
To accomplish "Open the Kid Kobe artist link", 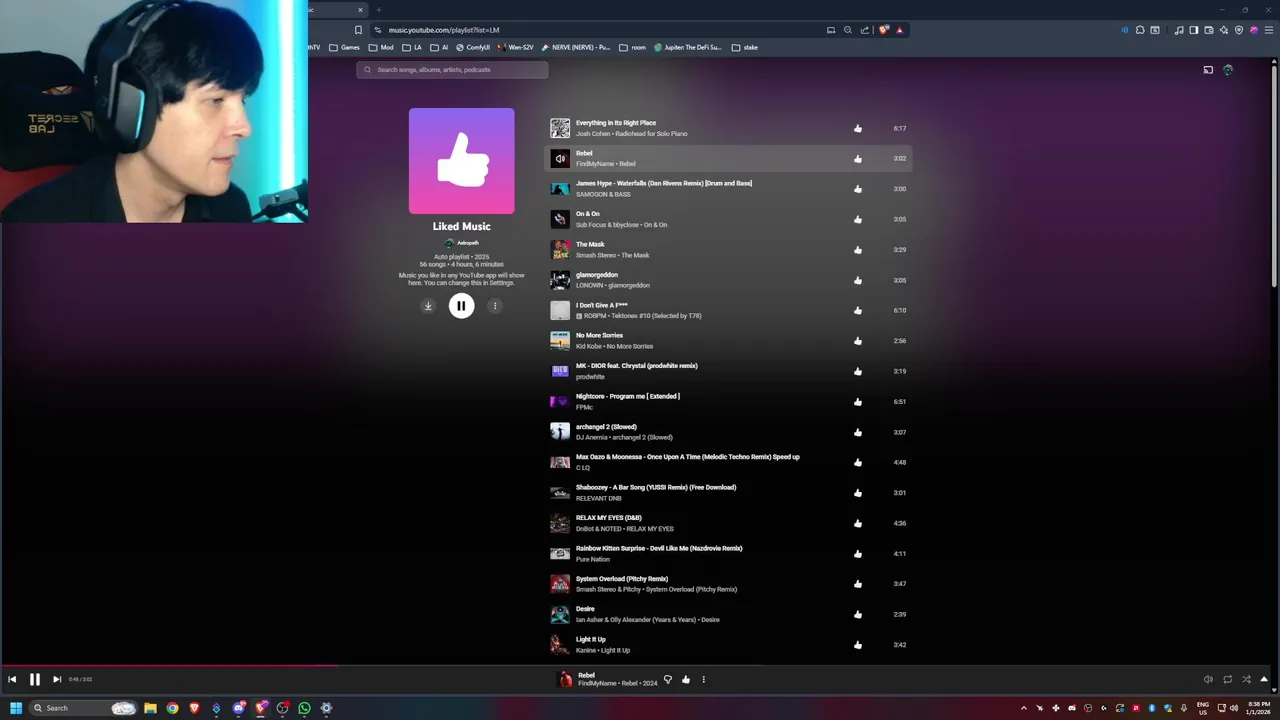I will click(588, 346).
